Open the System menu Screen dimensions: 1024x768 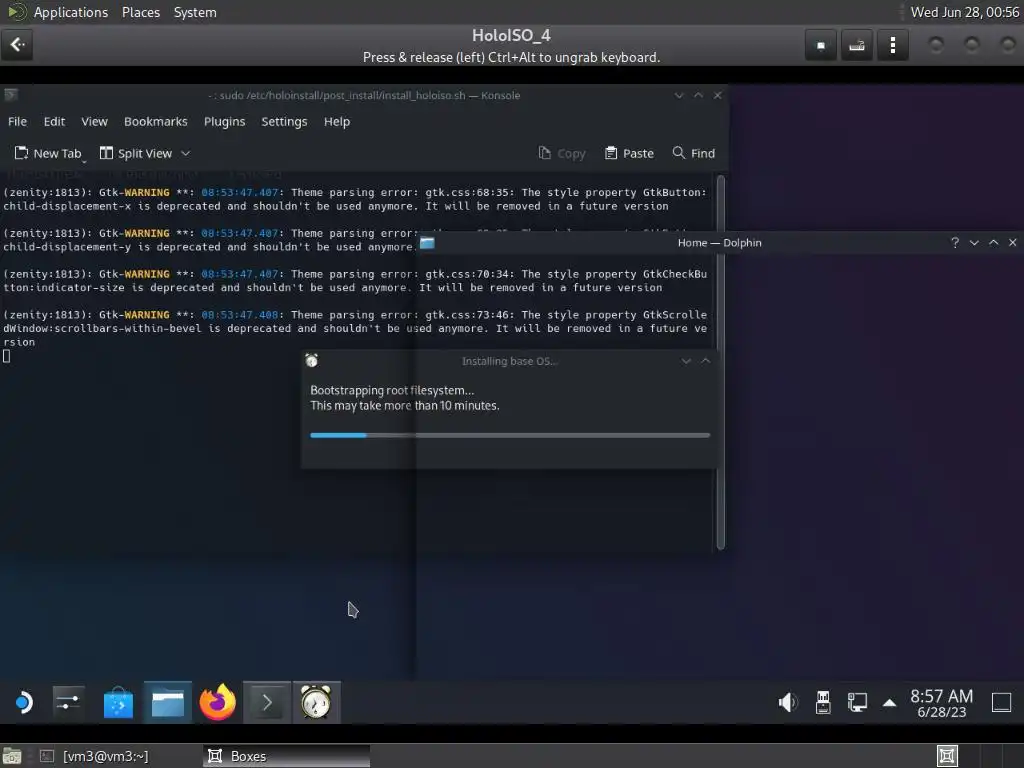tap(195, 12)
